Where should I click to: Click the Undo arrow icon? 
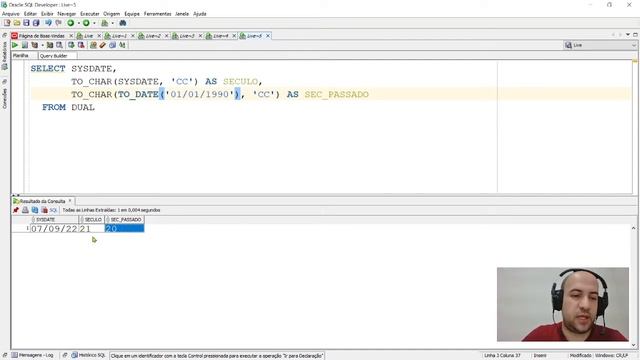(x=48, y=23)
